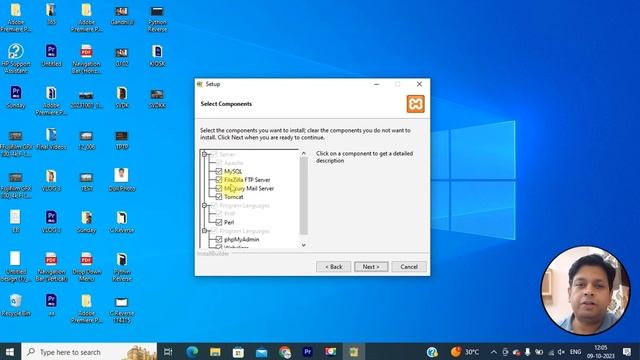
Task: Select 'Tomcat' tree label
Action: click(233, 197)
